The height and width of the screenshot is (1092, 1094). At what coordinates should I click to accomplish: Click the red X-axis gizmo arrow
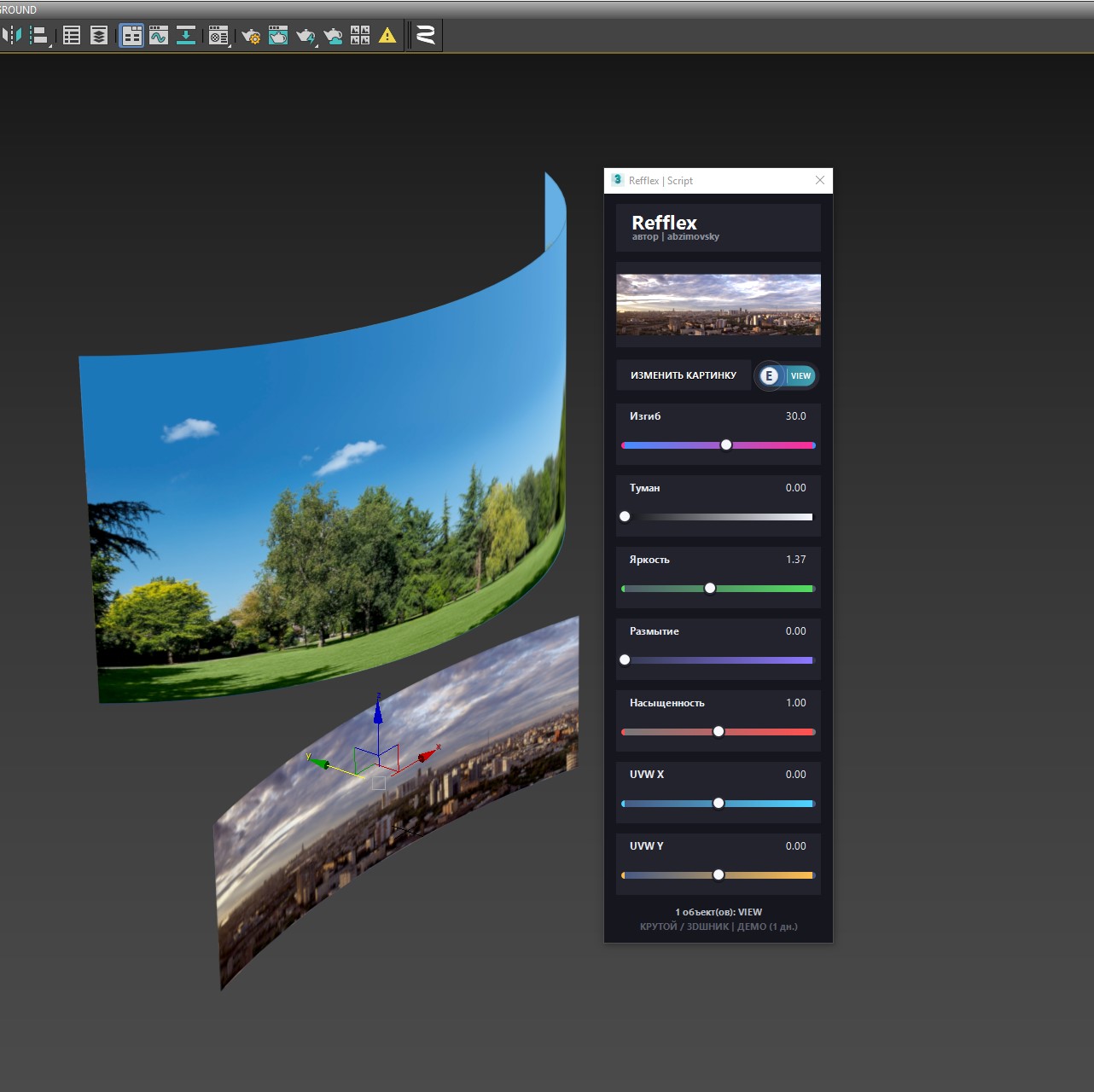(428, 754)
